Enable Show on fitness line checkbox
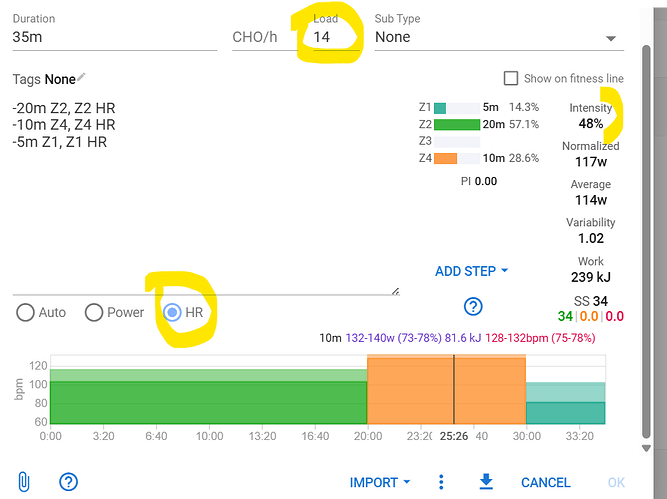Image resolution: width=667 pixels, height=499 pixels. click(511, 78)
